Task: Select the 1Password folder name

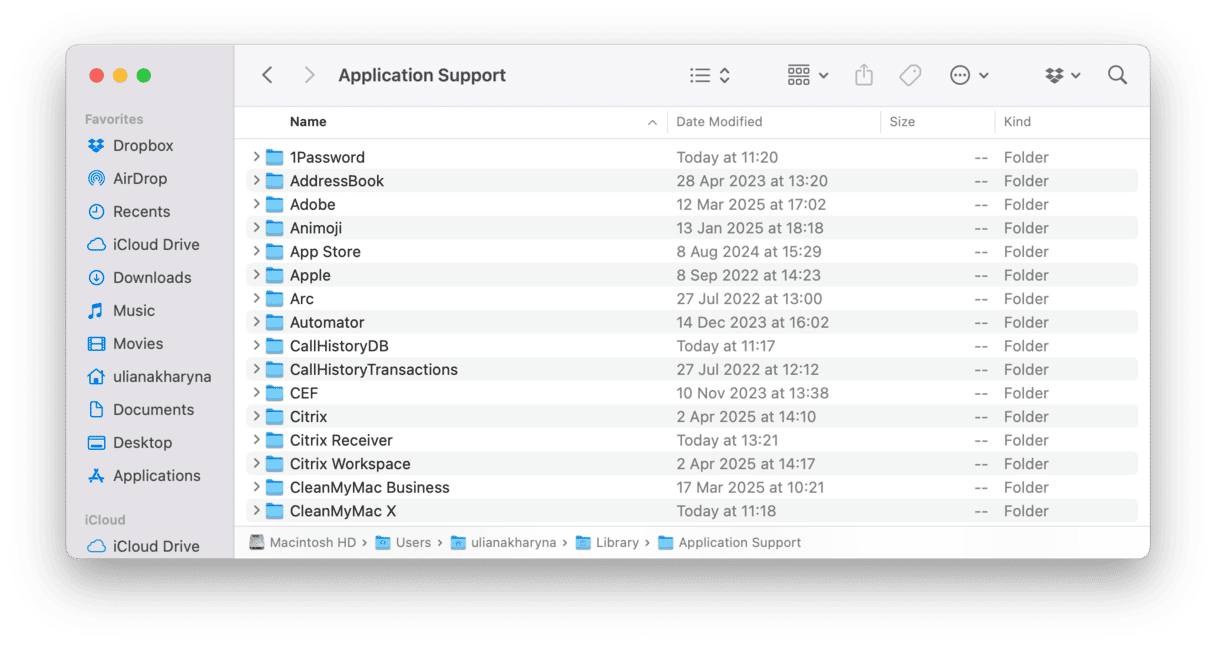Action: point(327,157)
